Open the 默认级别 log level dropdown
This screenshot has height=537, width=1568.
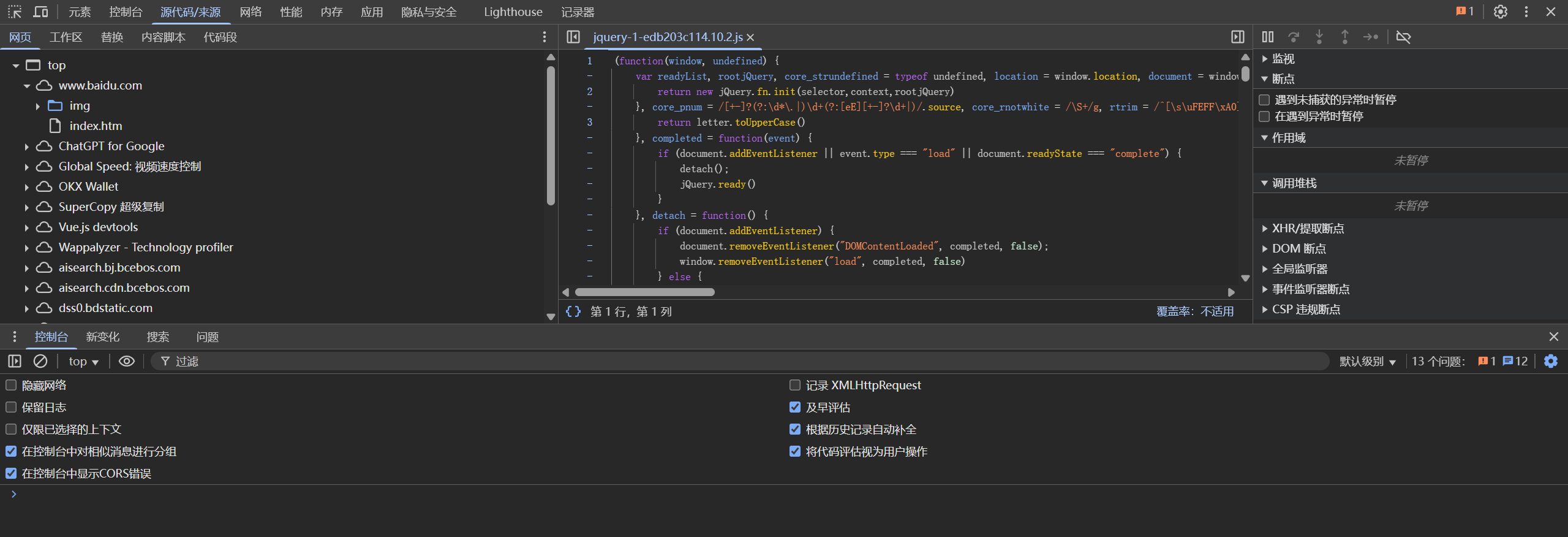[1366, 361]
